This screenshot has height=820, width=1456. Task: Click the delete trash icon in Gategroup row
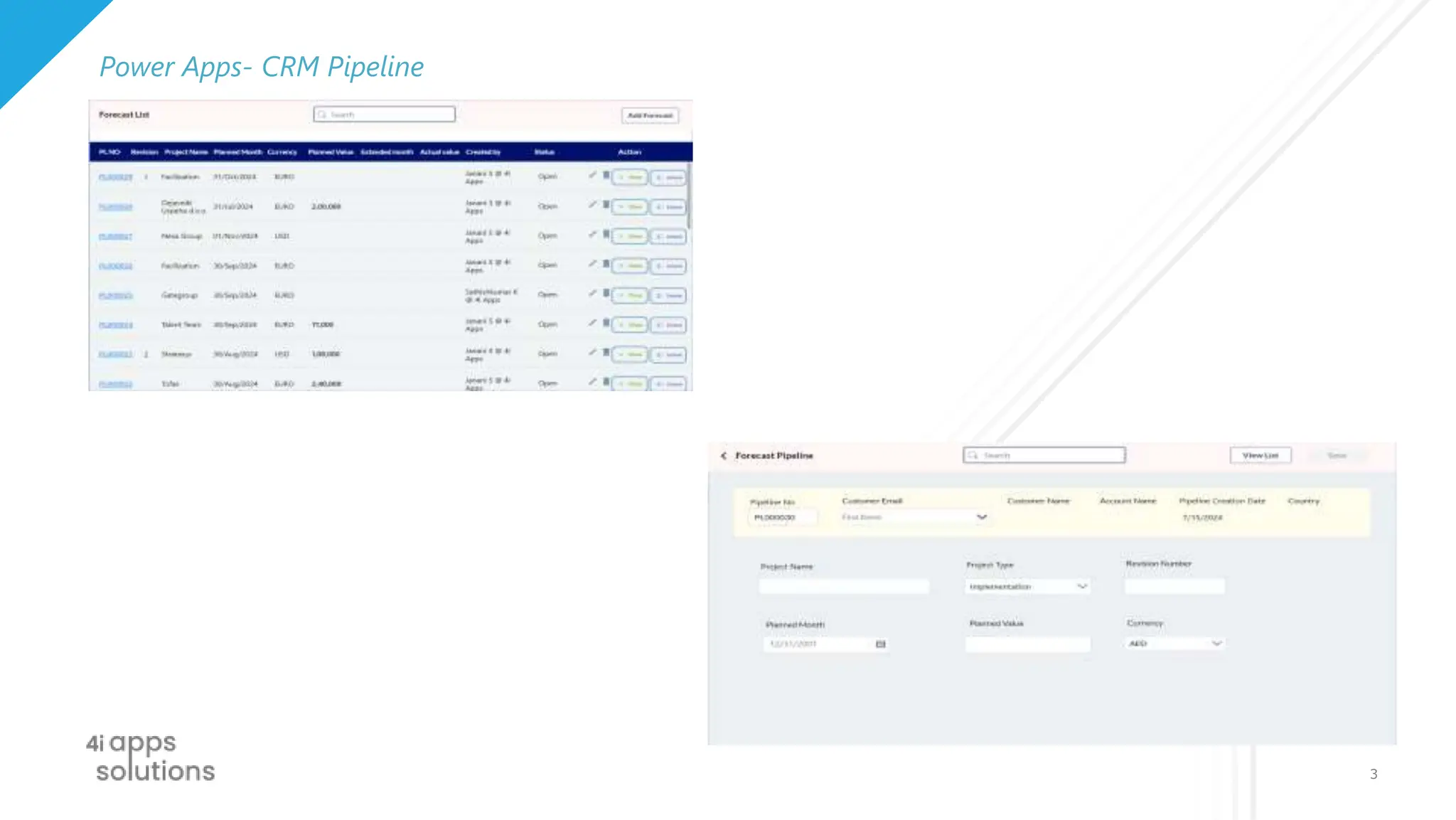click(606, 293)
